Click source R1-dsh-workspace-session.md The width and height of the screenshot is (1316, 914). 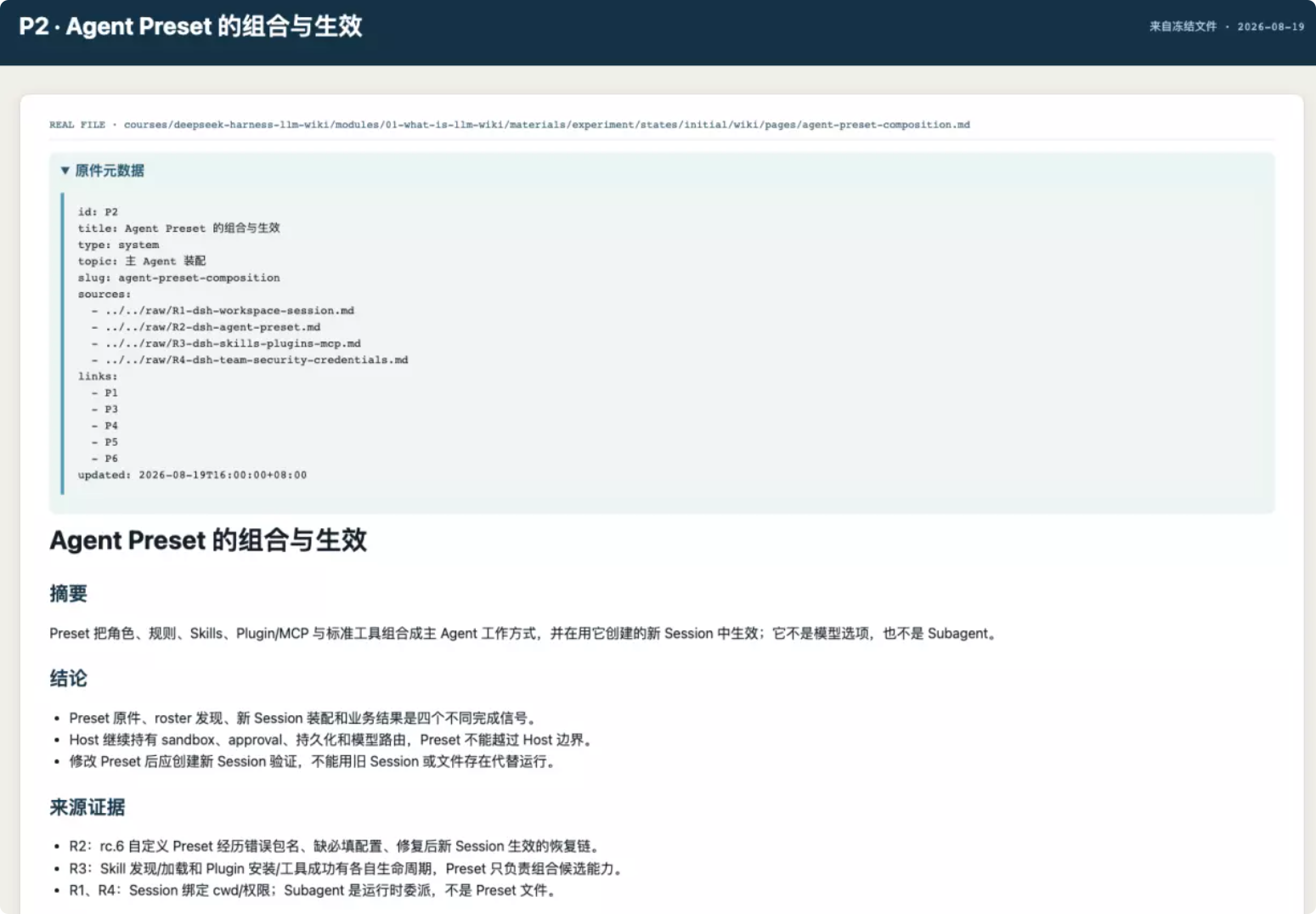tap(229, 311)
